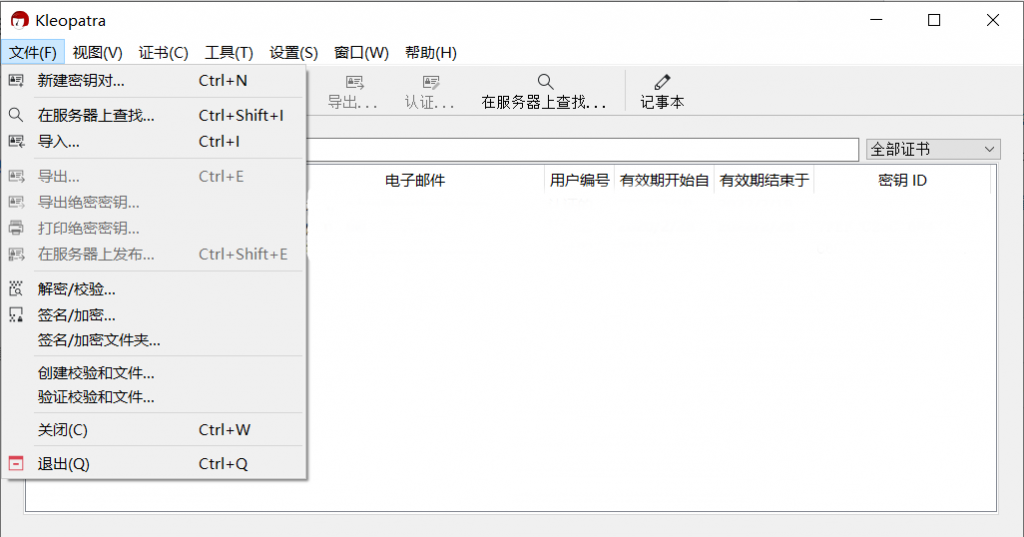1024x537 pixels.
Task: Click the 记事本 pencil toolbar icon
Action: click(x=662, y=82)
